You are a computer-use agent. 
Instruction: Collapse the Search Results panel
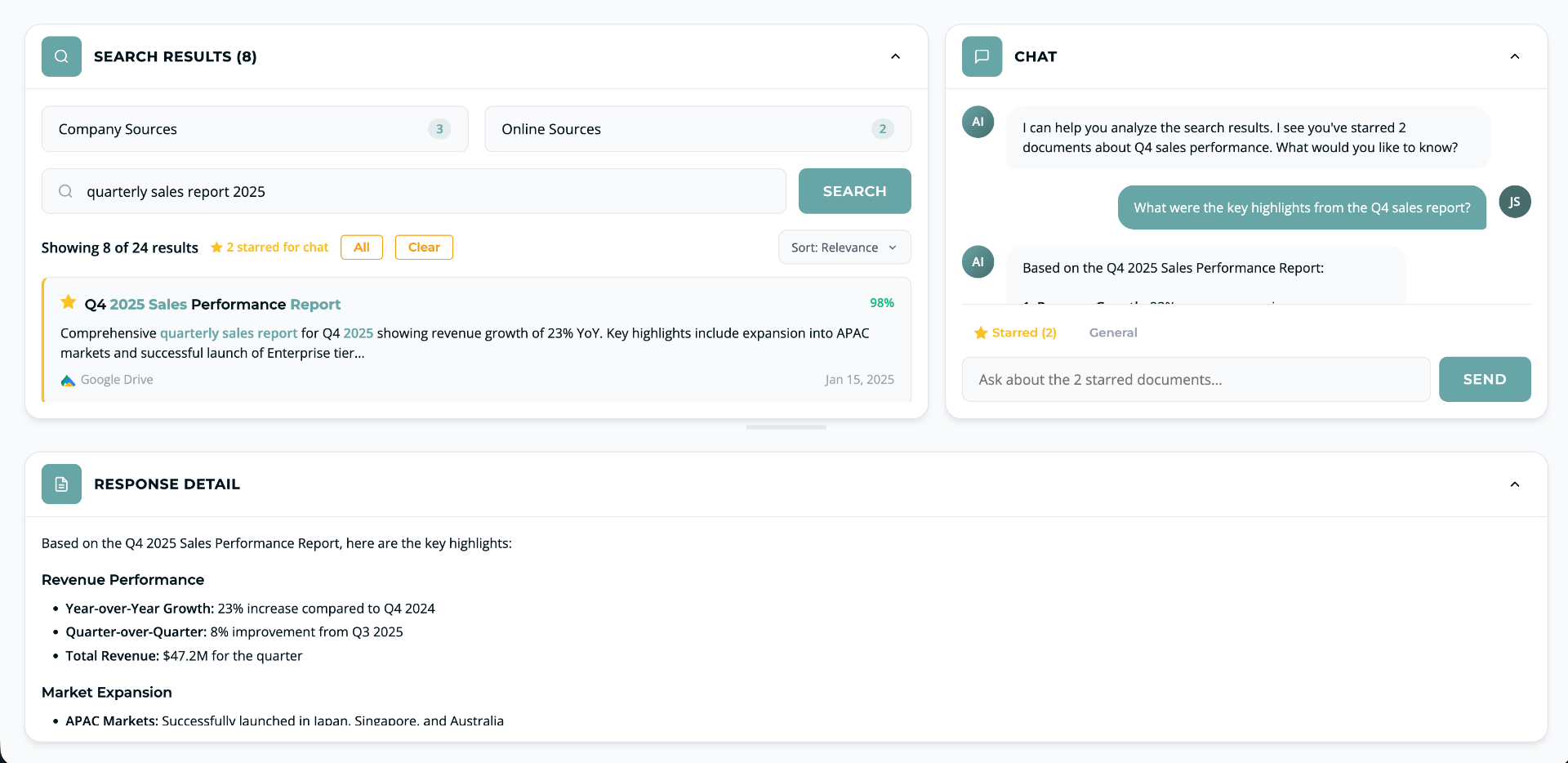(895, 56)
